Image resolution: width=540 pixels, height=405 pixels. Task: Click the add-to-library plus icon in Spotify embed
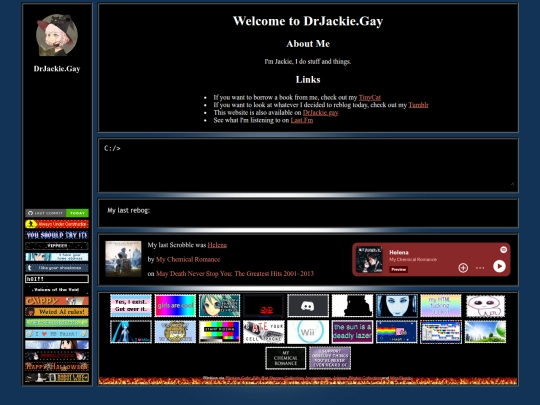tap(463, 267)
